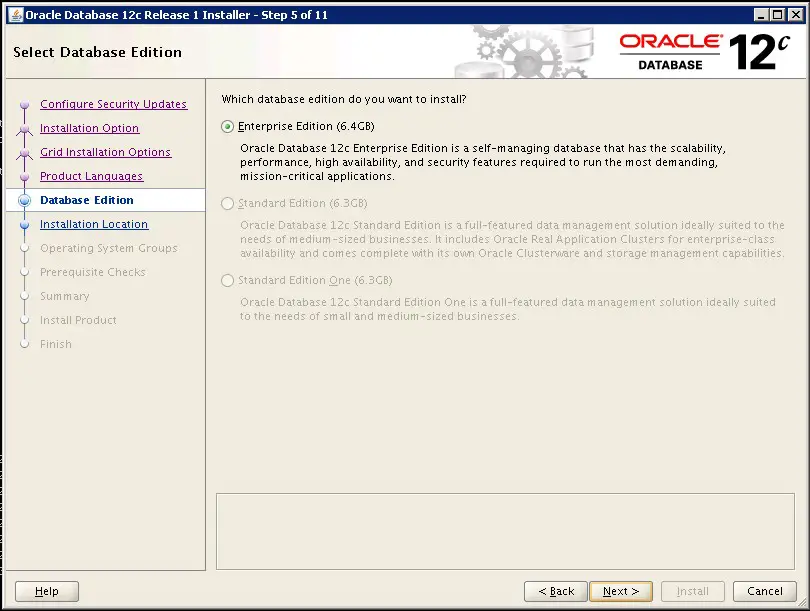Viewport: 810px width, 611px height.
Task: Click Install Product step label
Action: (x=78, y=320)
